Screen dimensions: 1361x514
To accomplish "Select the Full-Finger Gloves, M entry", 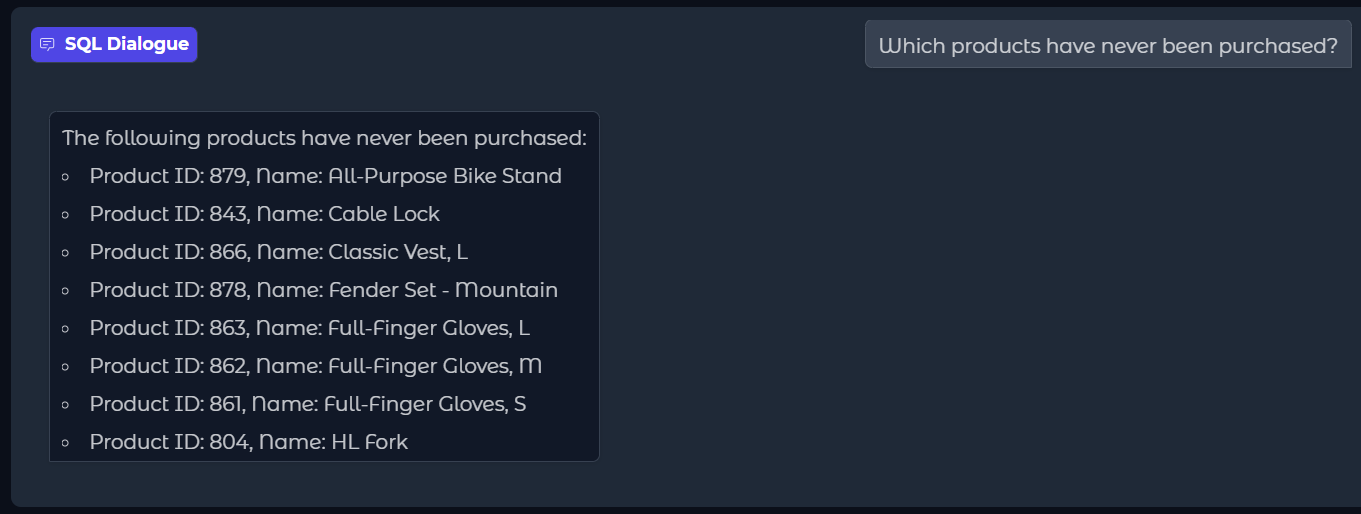I will point(315,366).
